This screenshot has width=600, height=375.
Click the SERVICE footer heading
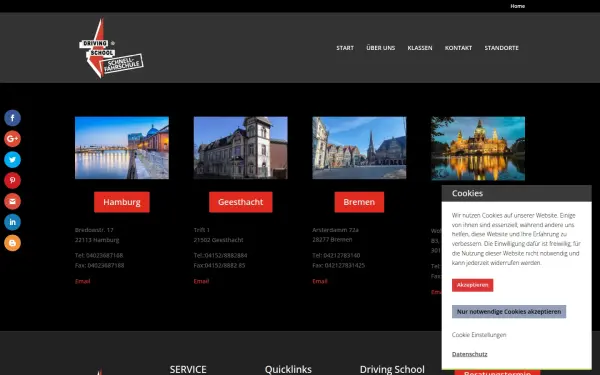pos(188,370)
